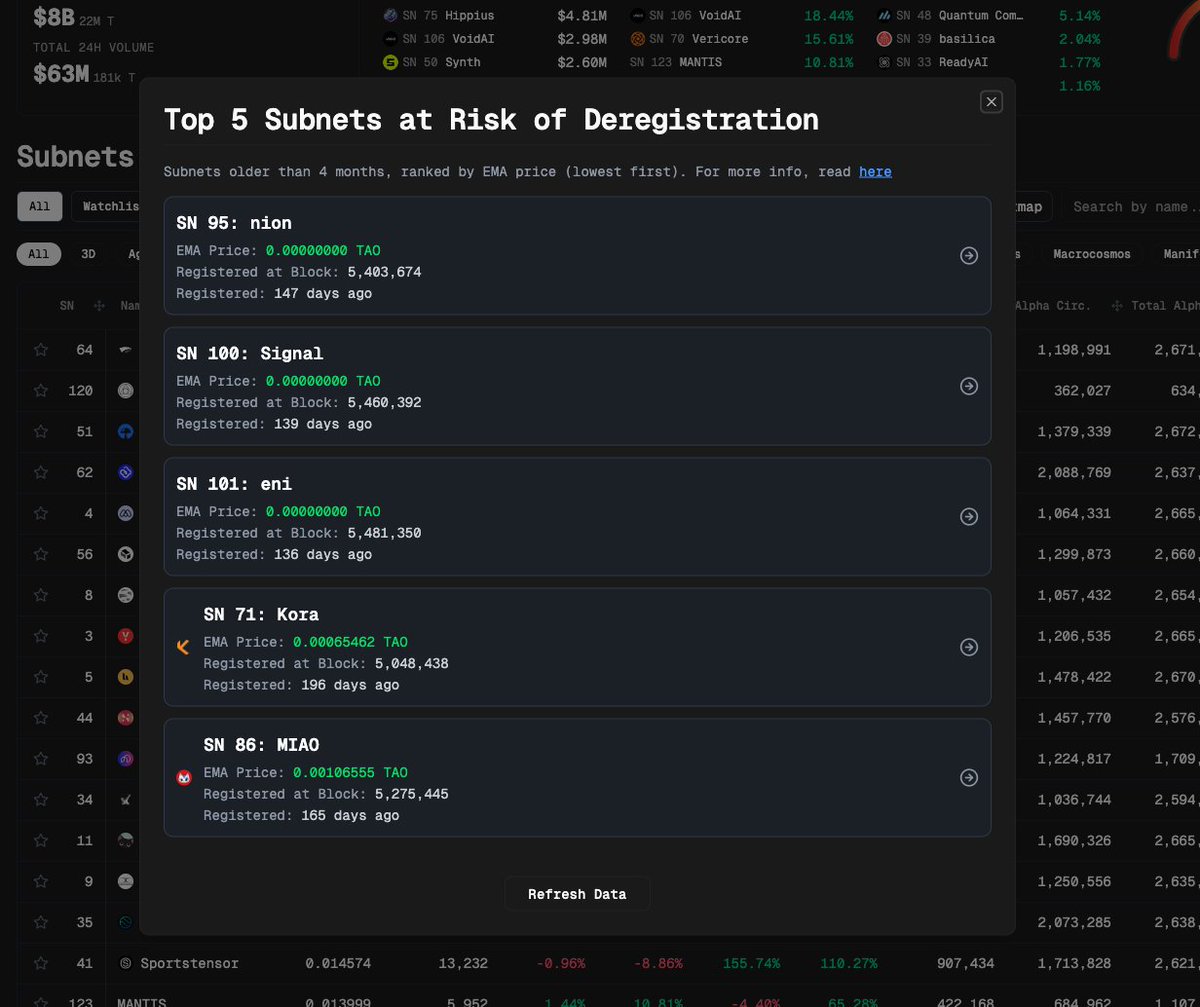
Task: Click the red gauge arc in the top corner
Action: pyautogui.click(x=1176, y=30)
